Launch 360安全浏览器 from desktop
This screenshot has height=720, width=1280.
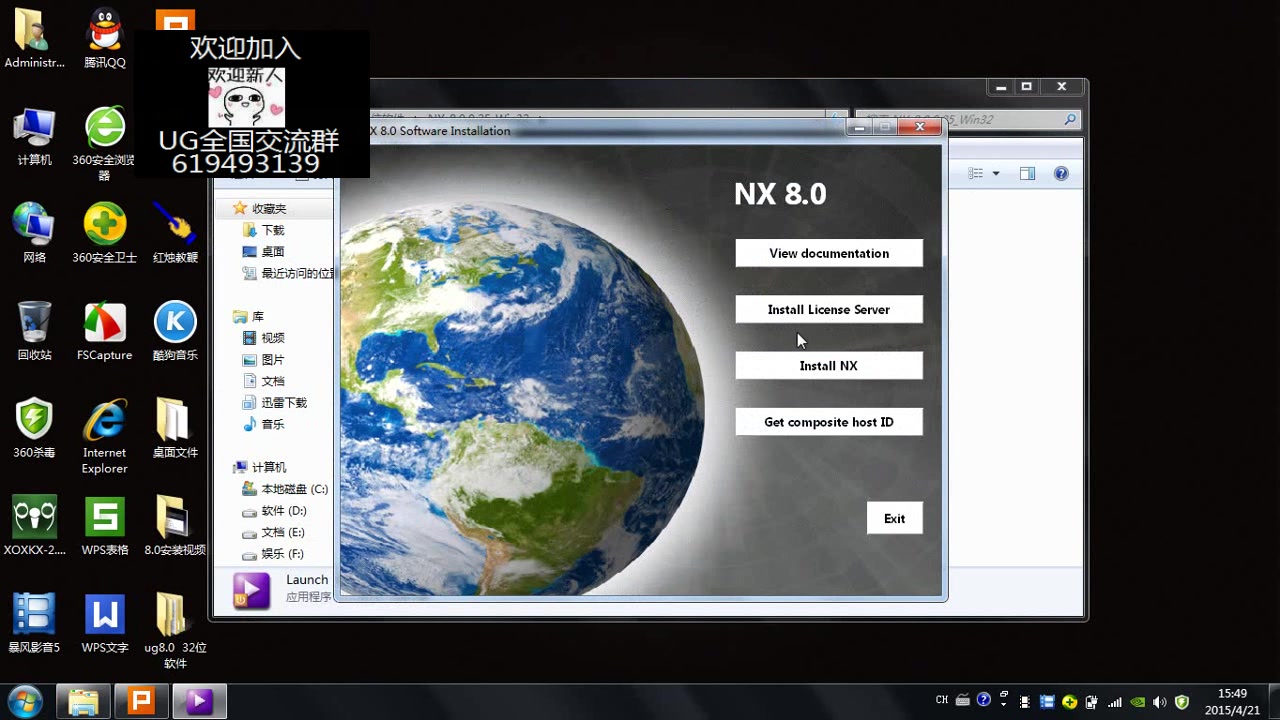(105, 144)
